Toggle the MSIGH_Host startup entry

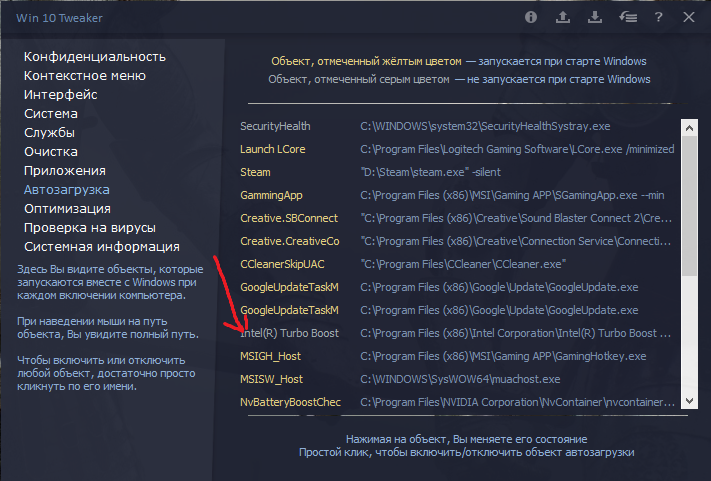click(x=271, y=356)
